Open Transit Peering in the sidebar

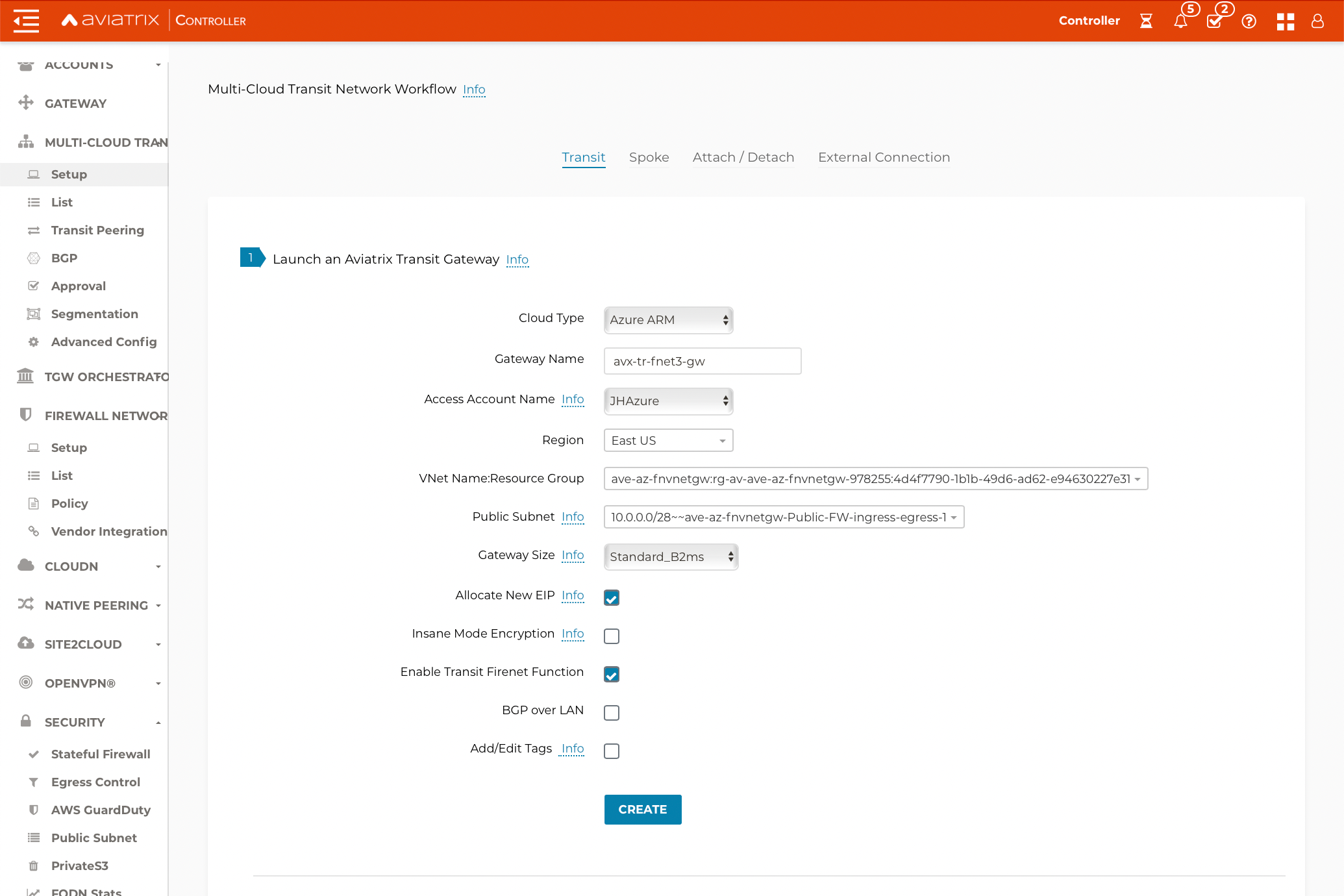97,230
